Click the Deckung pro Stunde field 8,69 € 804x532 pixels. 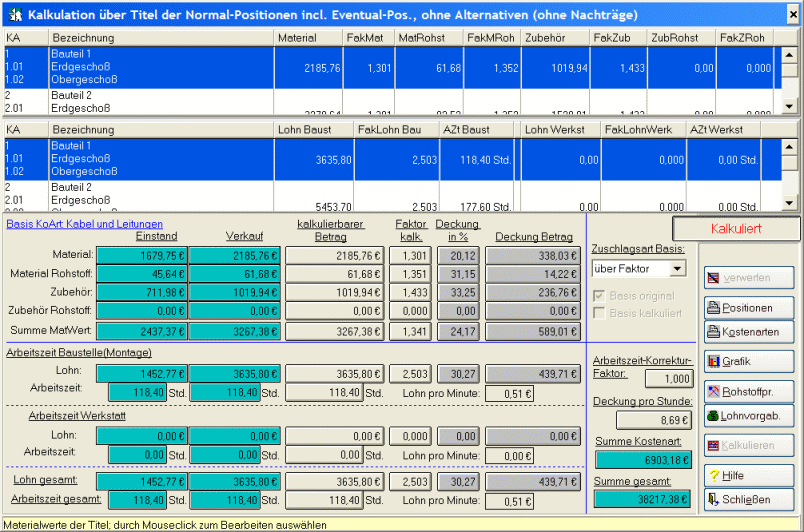tap(654, 420)
